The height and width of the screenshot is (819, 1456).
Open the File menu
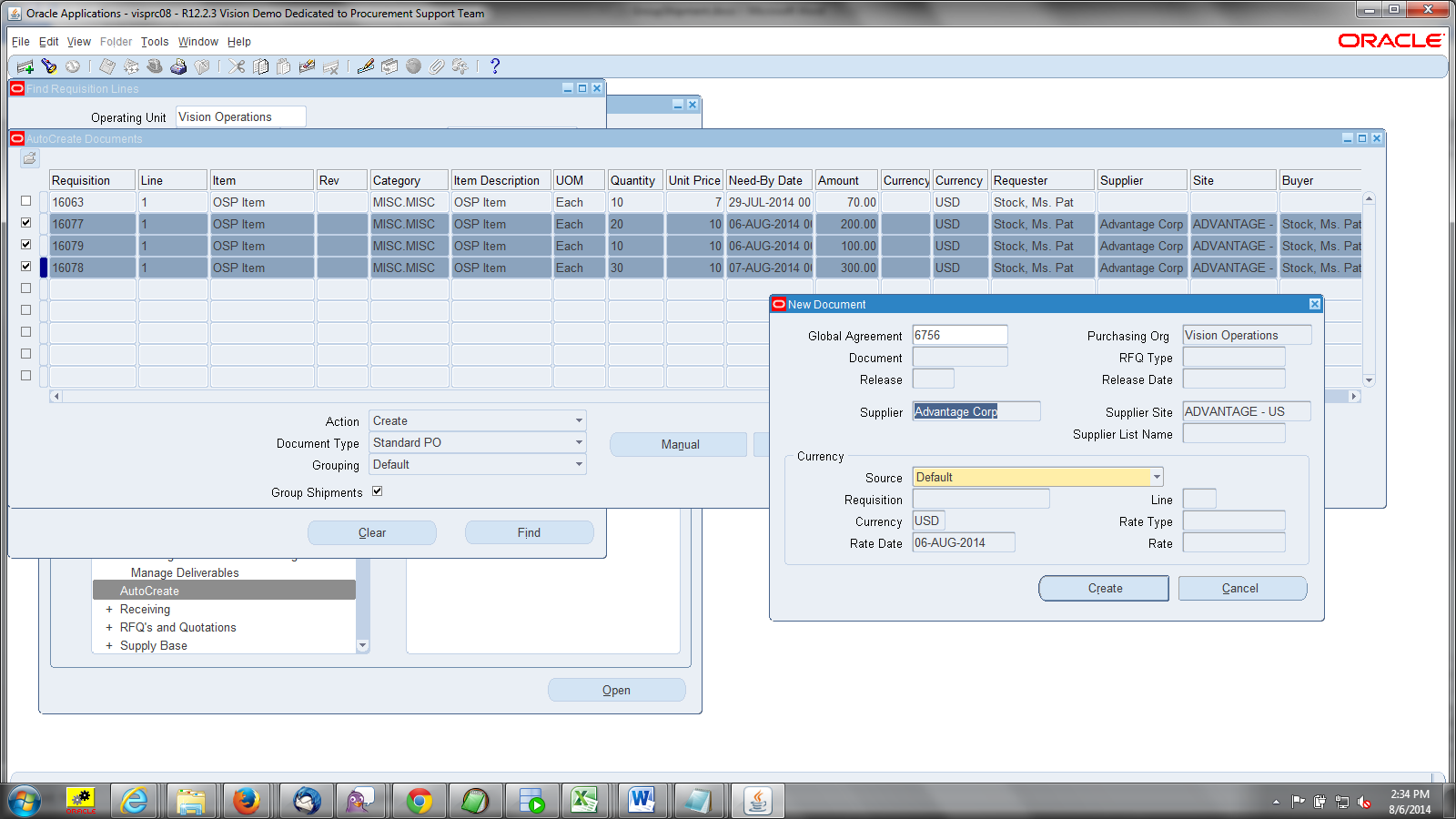pos(21,42)
